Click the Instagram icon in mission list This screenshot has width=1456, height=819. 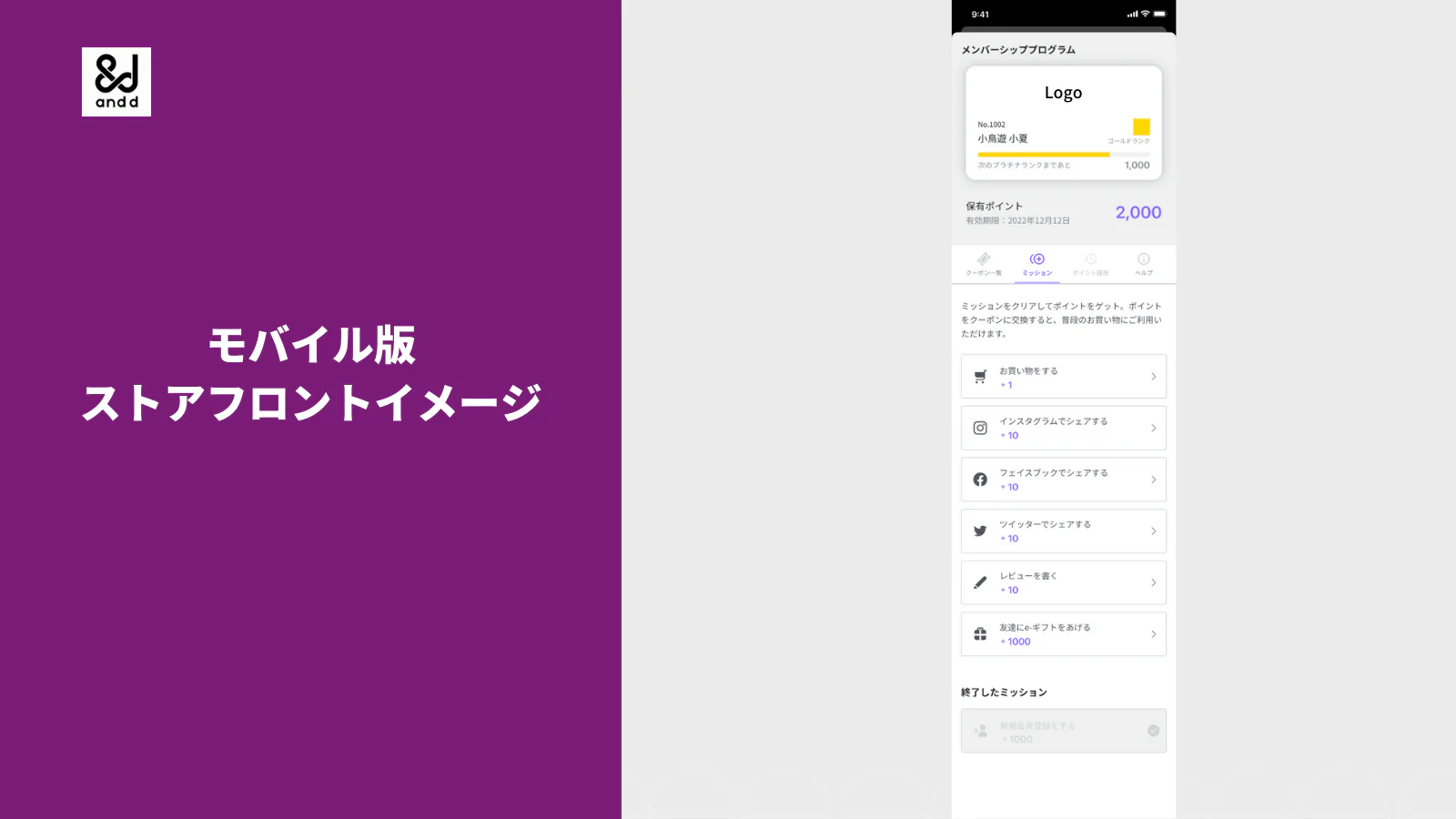coord(980,428)
